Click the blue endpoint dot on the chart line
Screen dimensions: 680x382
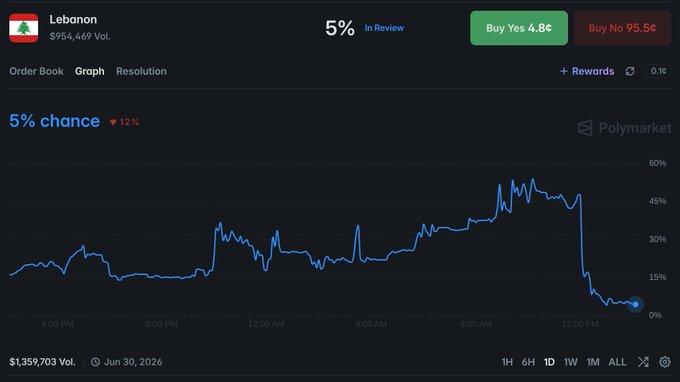coord(635,304)
